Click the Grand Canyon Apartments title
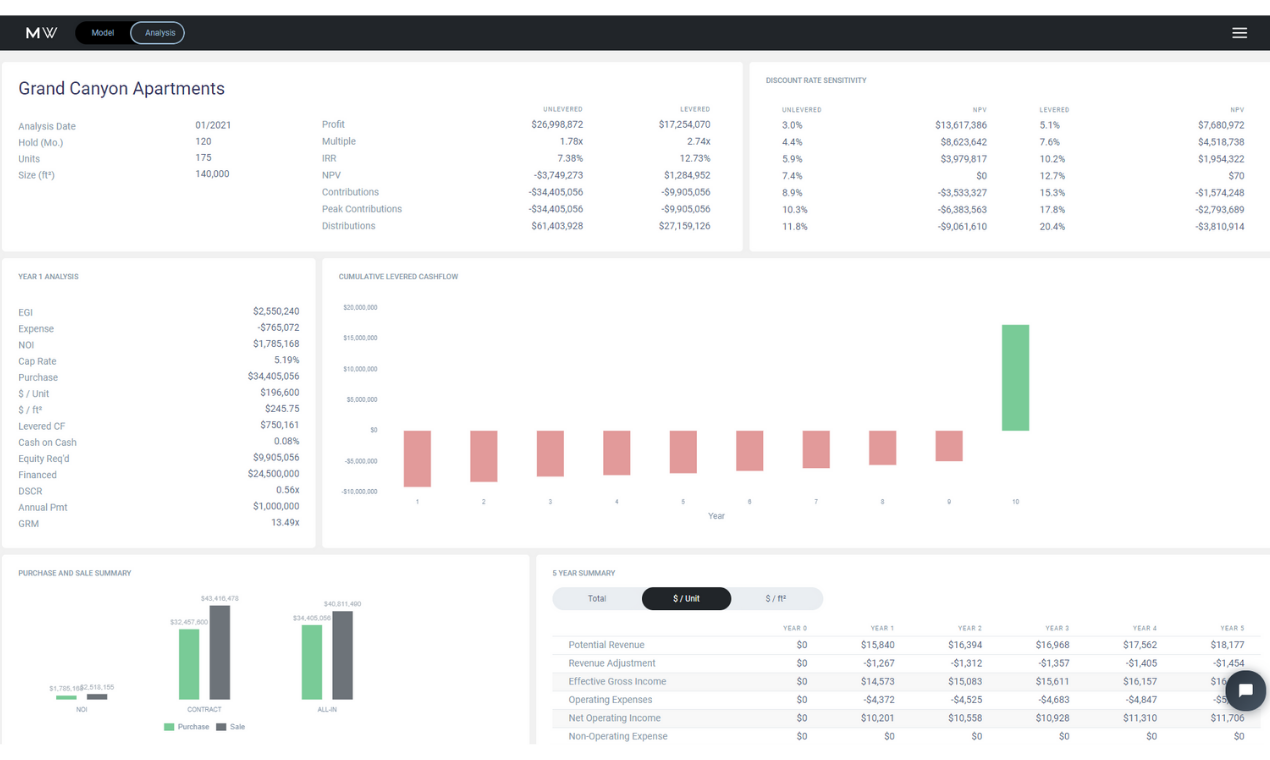The width and height of the screenshot is (1270, 760). click(121, 89)
